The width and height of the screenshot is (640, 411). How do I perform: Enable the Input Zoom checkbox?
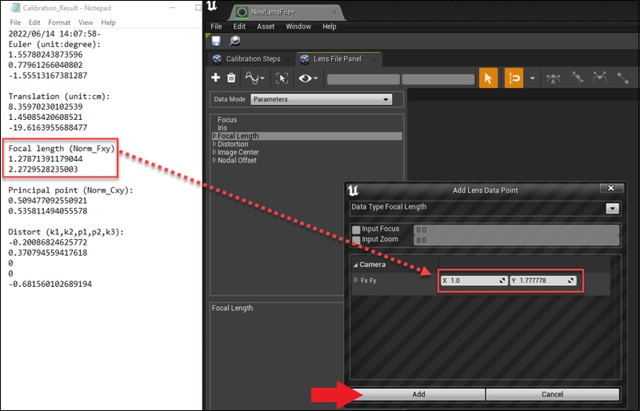coord(356,241)
